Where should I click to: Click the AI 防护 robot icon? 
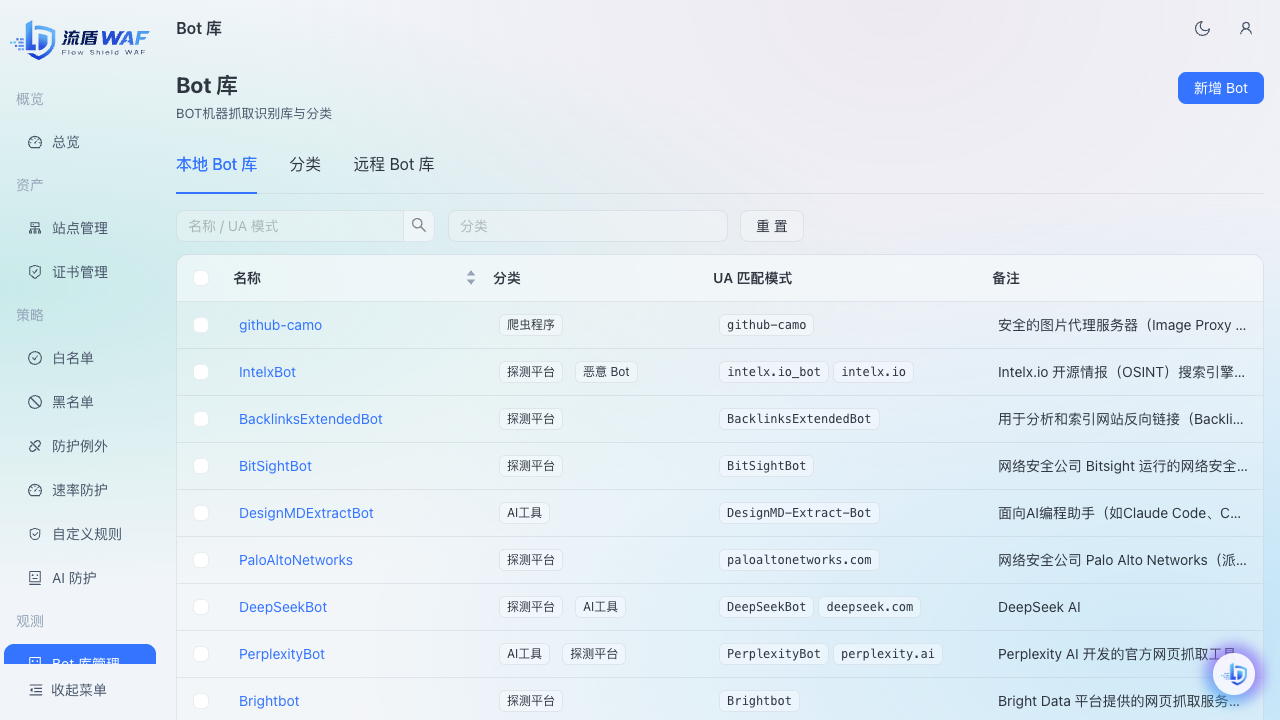[35, 578]
